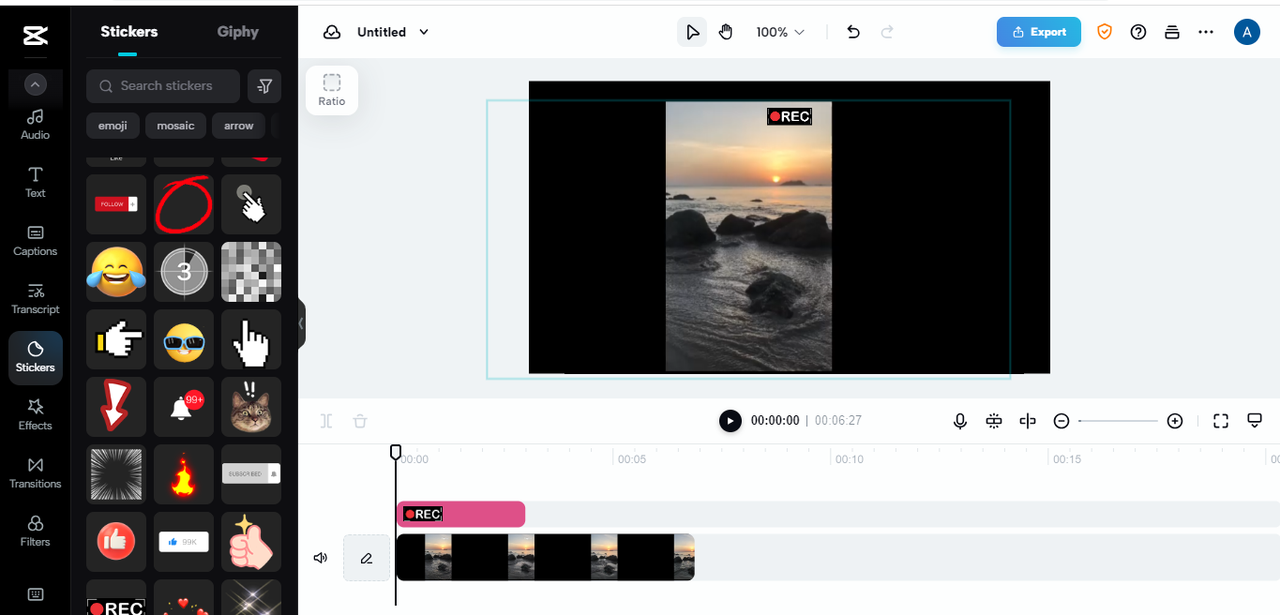This screenshot has height=615, width=1280.
Task: Redo the last action
Action: point(887,32)
